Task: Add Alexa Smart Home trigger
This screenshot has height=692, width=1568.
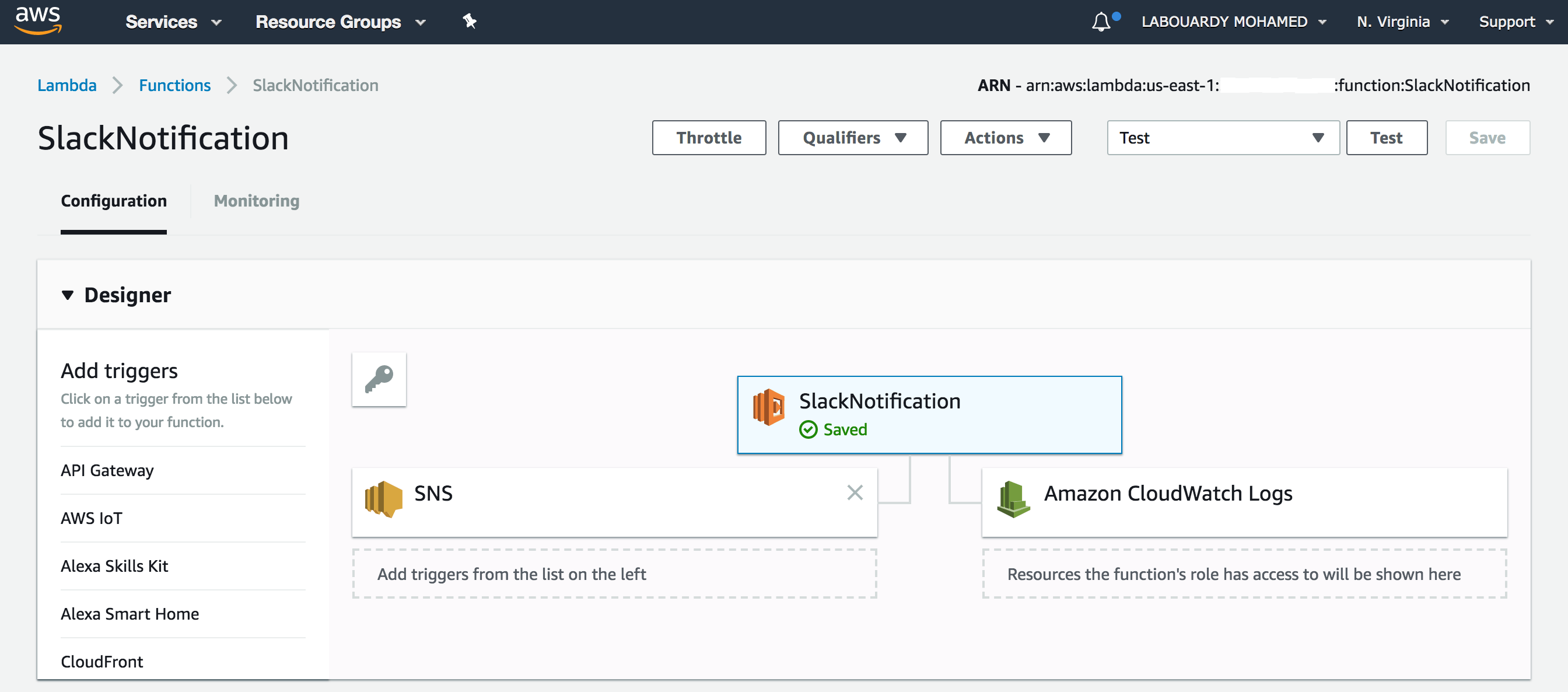Action: [183, 614]
